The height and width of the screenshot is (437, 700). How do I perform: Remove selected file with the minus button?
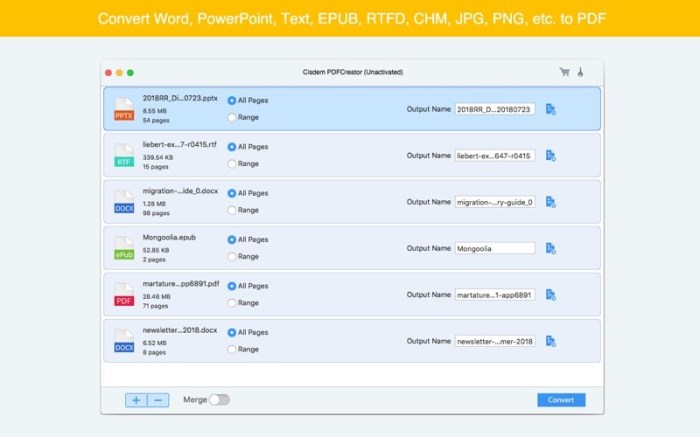(x=158, y=400)
